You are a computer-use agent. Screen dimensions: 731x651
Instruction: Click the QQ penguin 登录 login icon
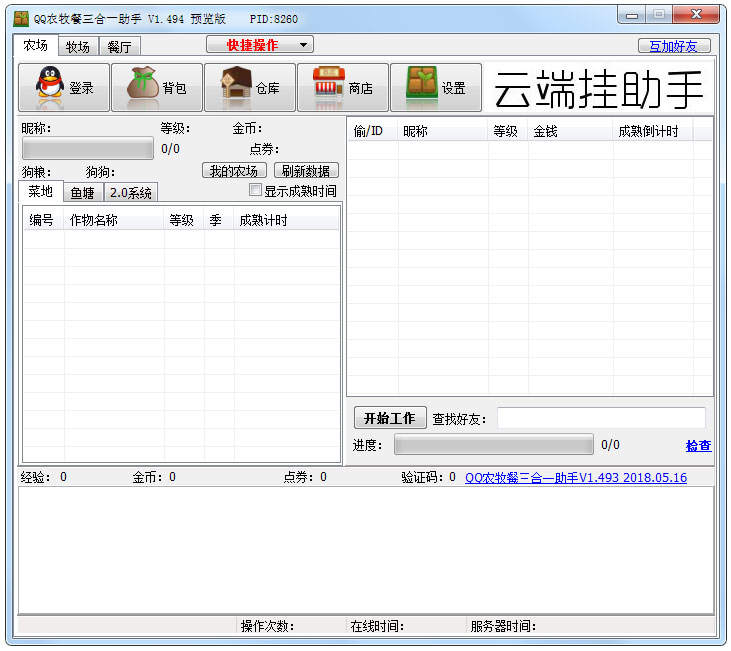point(64,87)
